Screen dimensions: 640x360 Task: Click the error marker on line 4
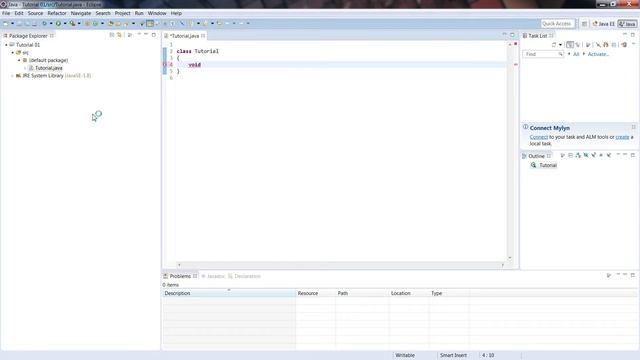pyautogui.click(x=165, y=64)
